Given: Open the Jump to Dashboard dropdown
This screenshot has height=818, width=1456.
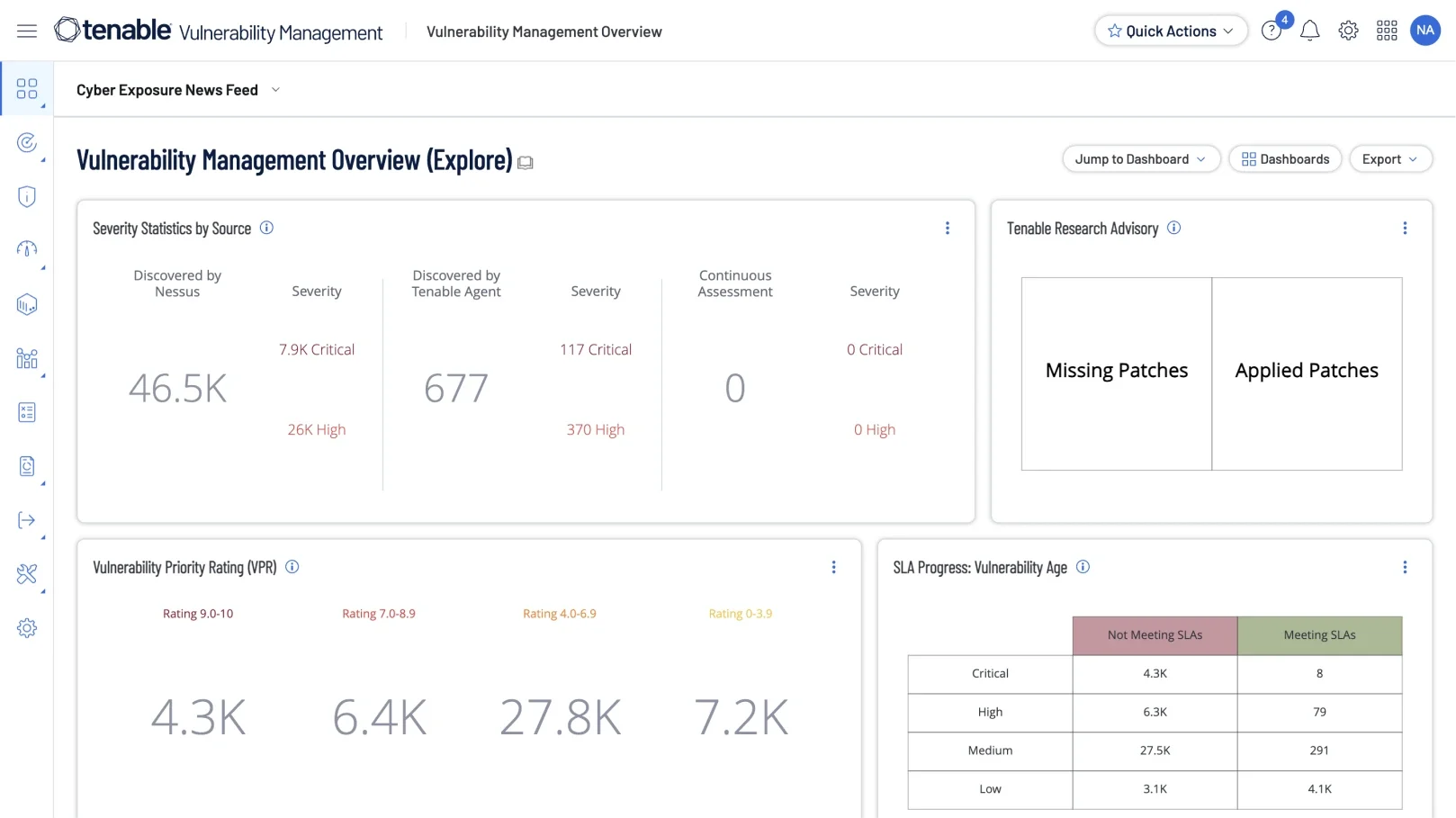Looking at the screenshot, I should click(1141, 159).
